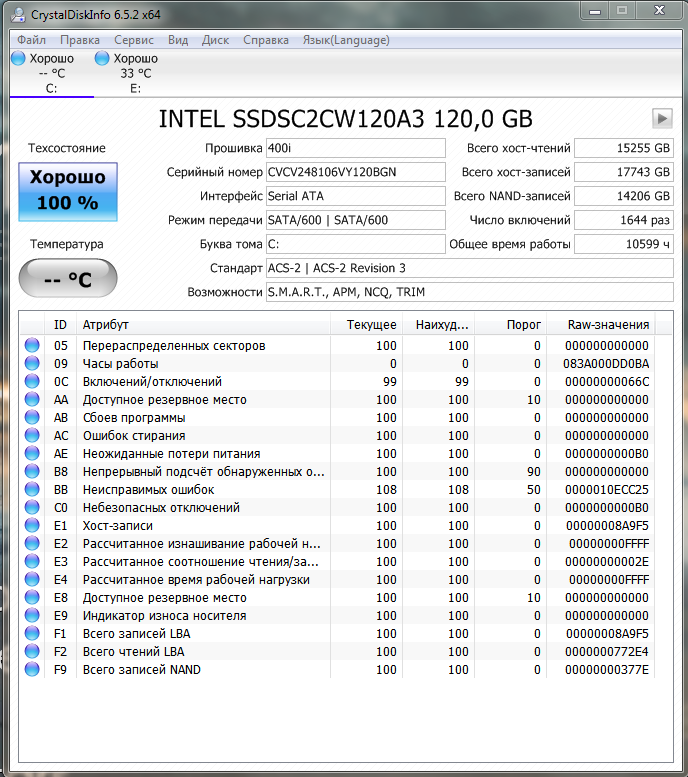688x777 pixels.
Task: Open the Сервис menu
Action: (134, 40)
